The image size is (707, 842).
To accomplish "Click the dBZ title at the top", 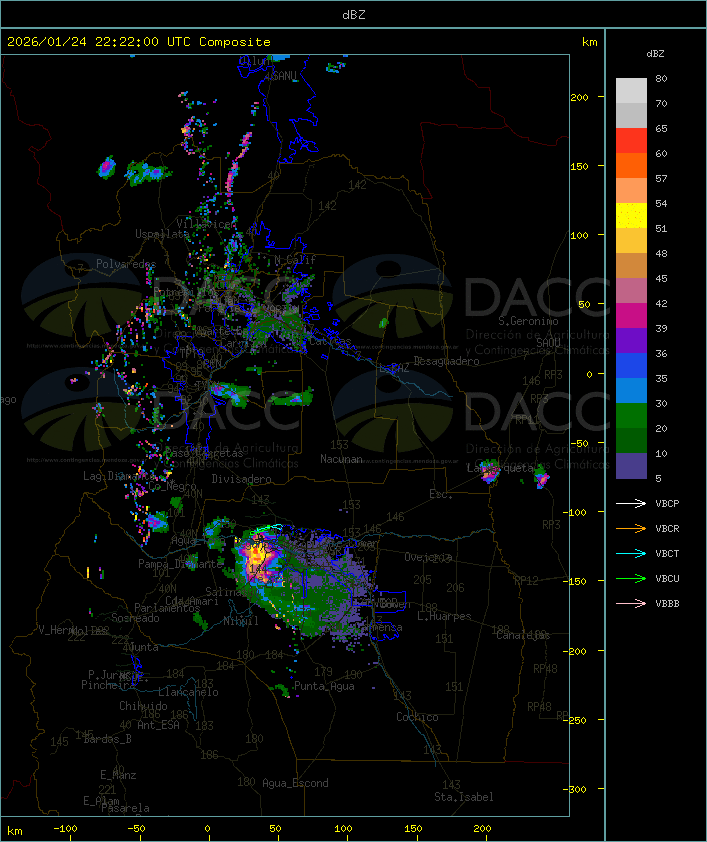I will click(353, 14).
